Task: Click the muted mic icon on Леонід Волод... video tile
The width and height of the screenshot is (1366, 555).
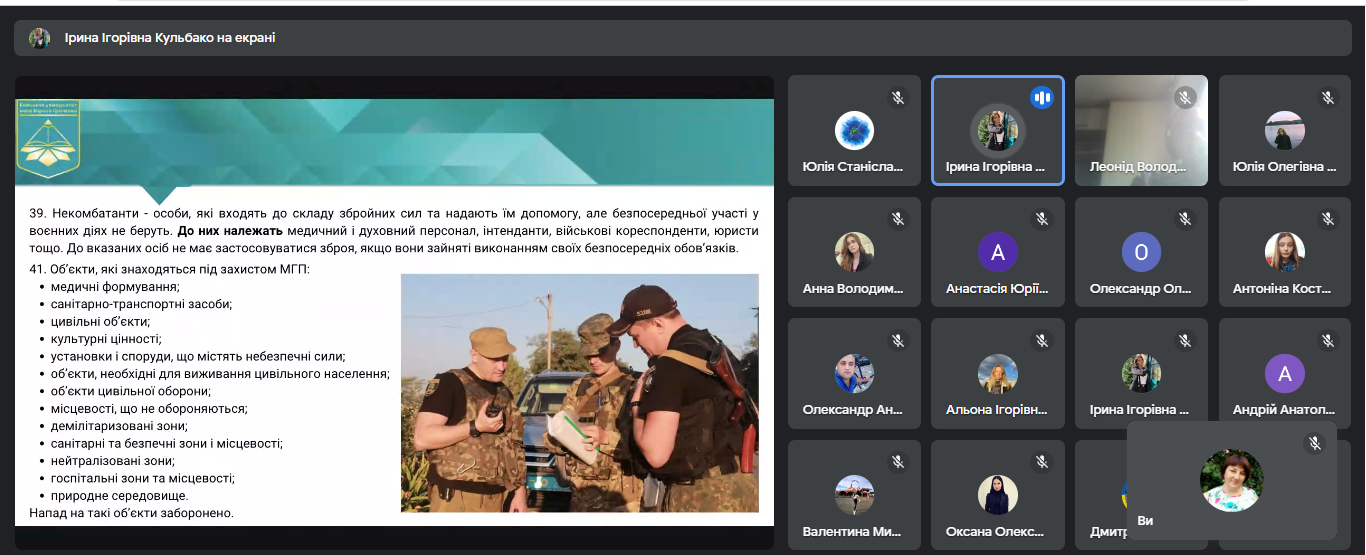Action: [1185, 98]
